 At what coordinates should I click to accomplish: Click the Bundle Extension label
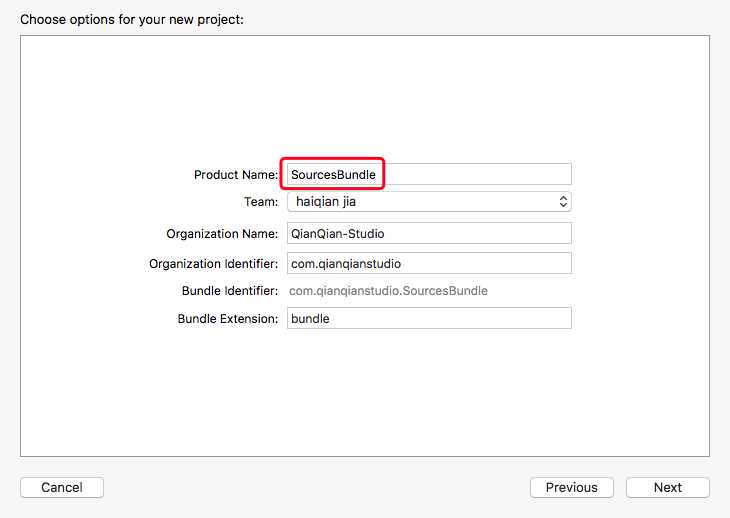point(228,319)
